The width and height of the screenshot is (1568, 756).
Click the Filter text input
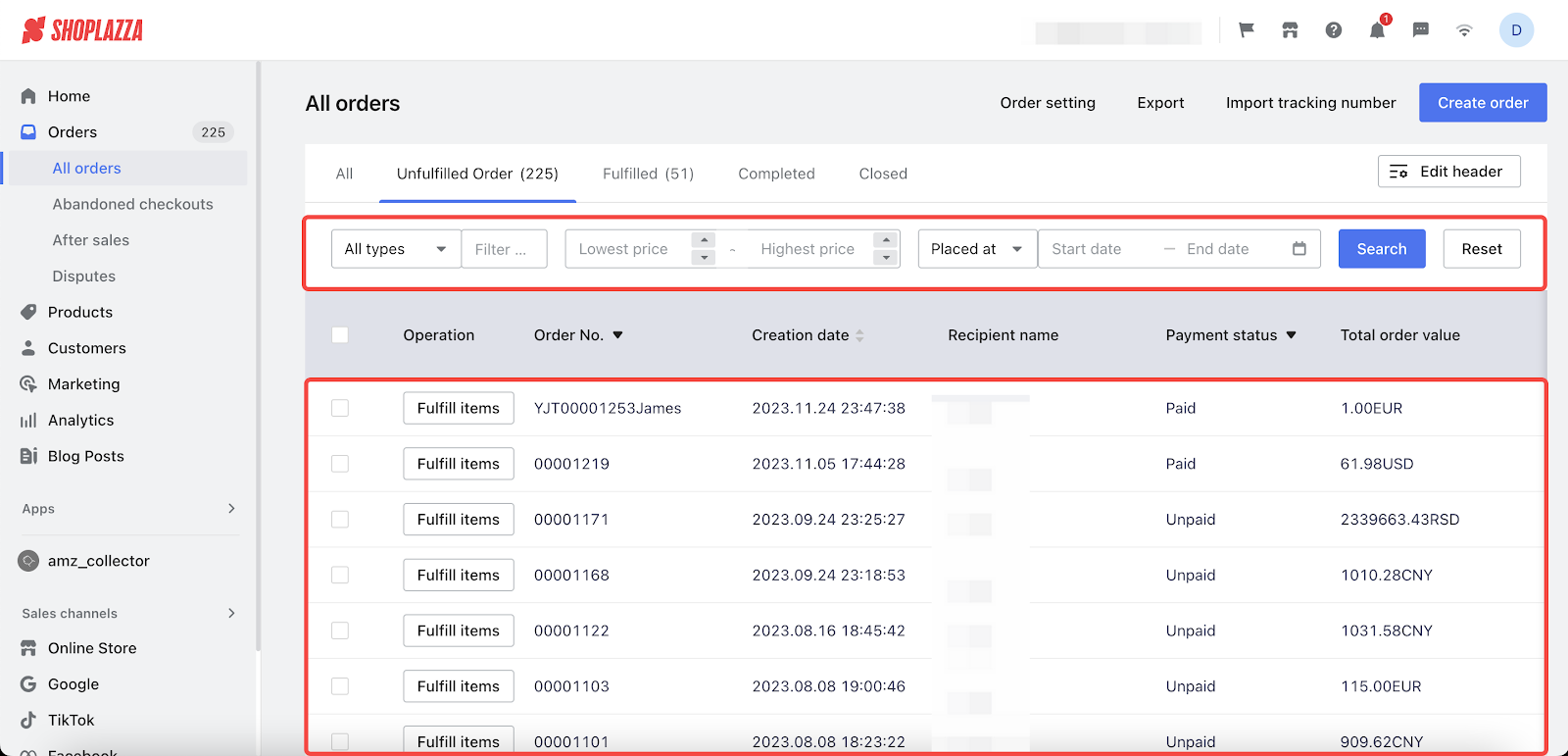505,249
